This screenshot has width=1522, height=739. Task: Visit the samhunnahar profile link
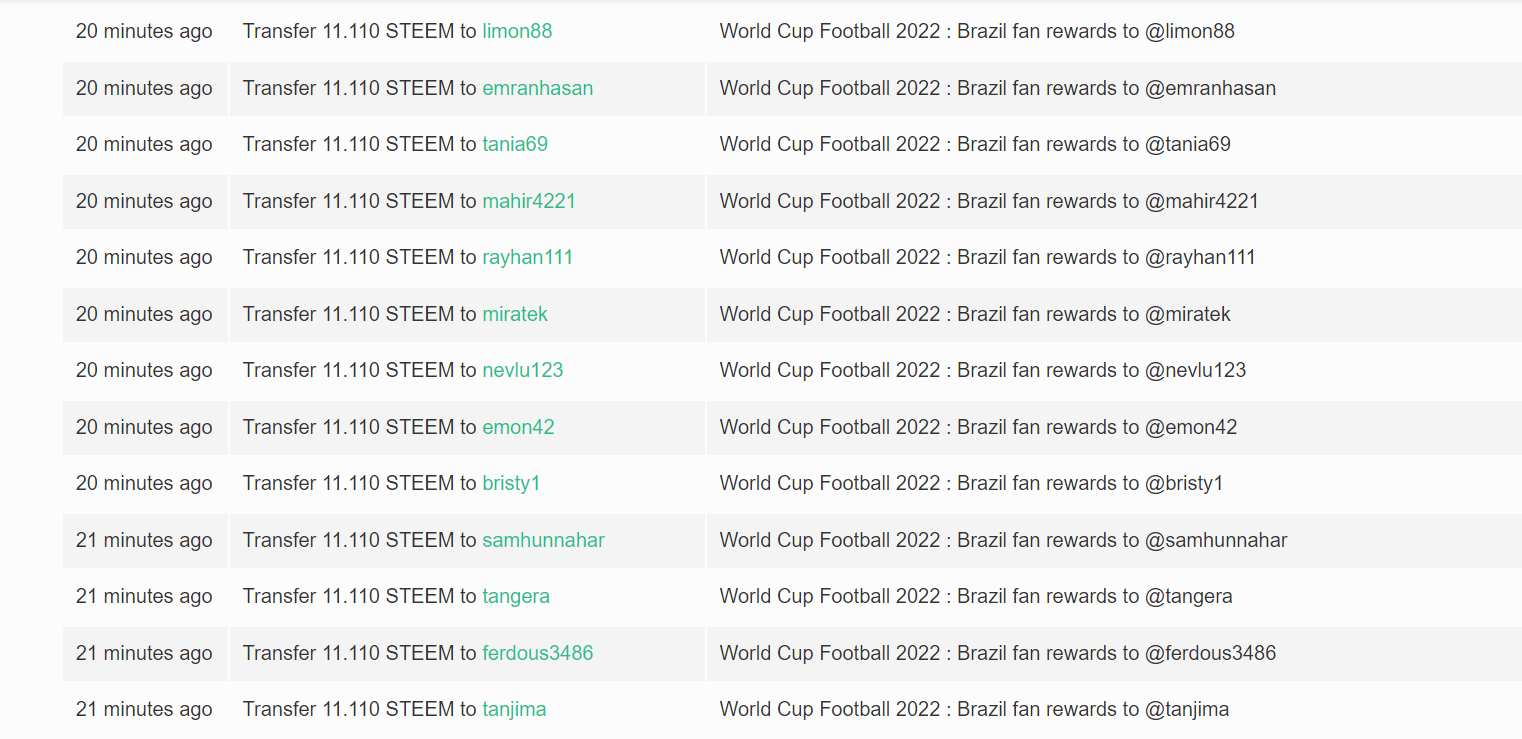click(544, 540)
